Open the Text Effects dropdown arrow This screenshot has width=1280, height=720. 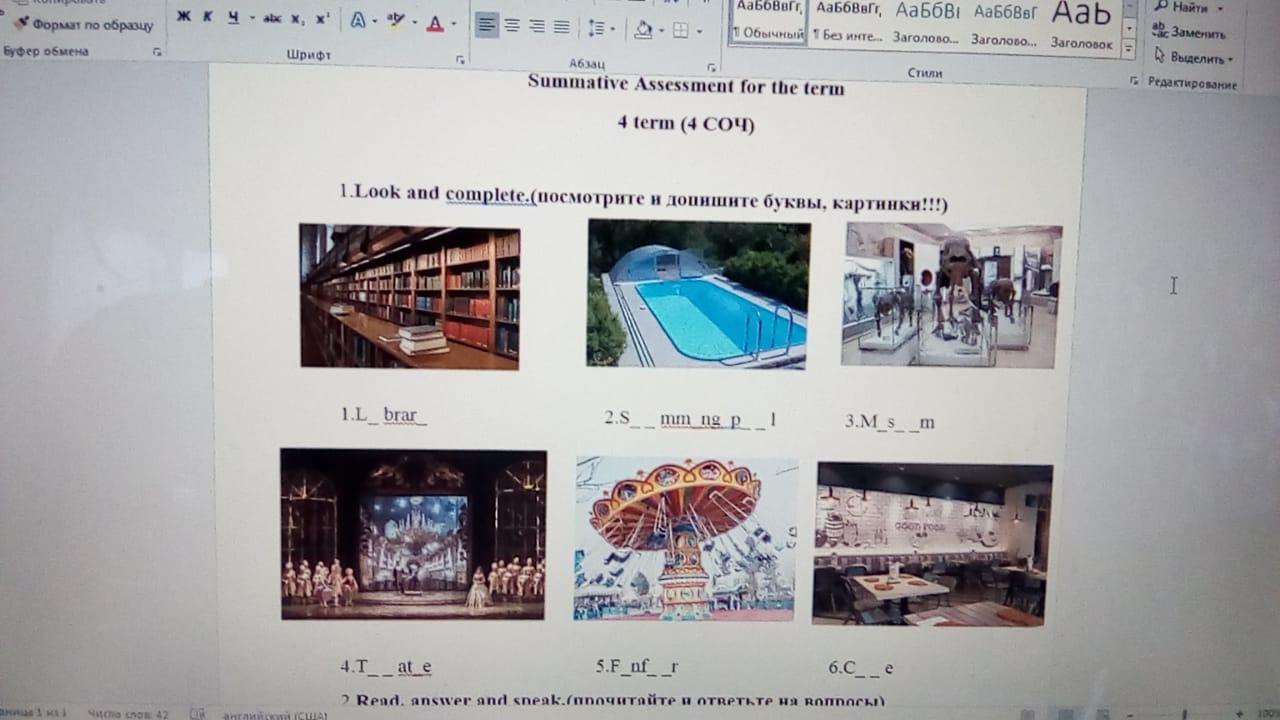coord(374,22)
